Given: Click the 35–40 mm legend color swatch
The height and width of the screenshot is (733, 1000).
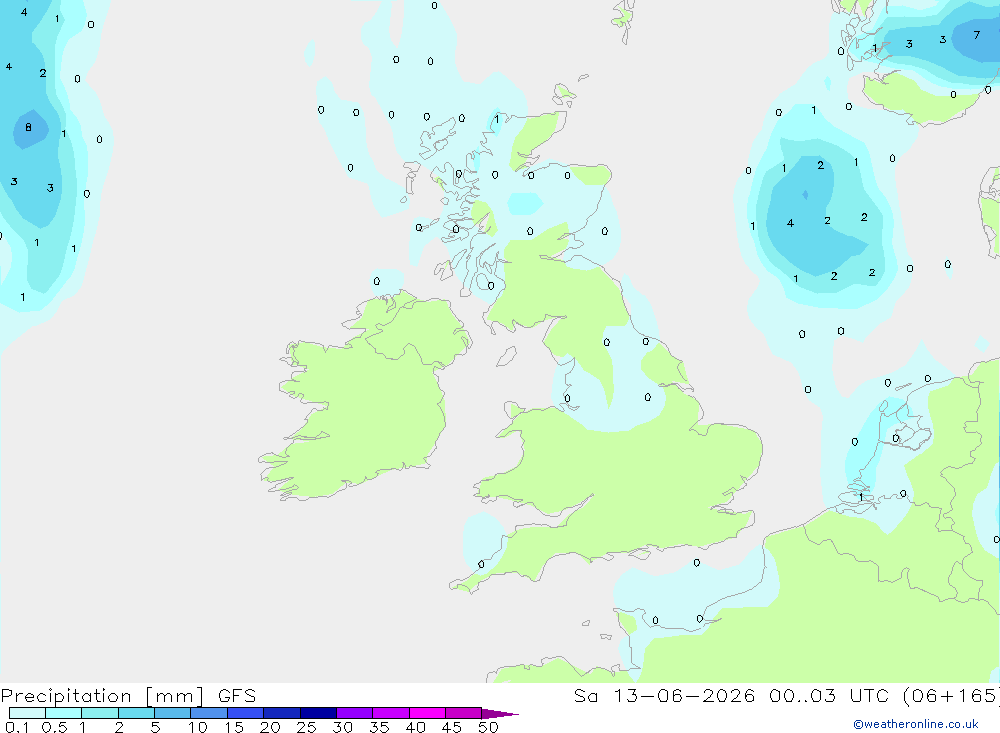Looking at the screenshot, I should click(x=391, y=713).
